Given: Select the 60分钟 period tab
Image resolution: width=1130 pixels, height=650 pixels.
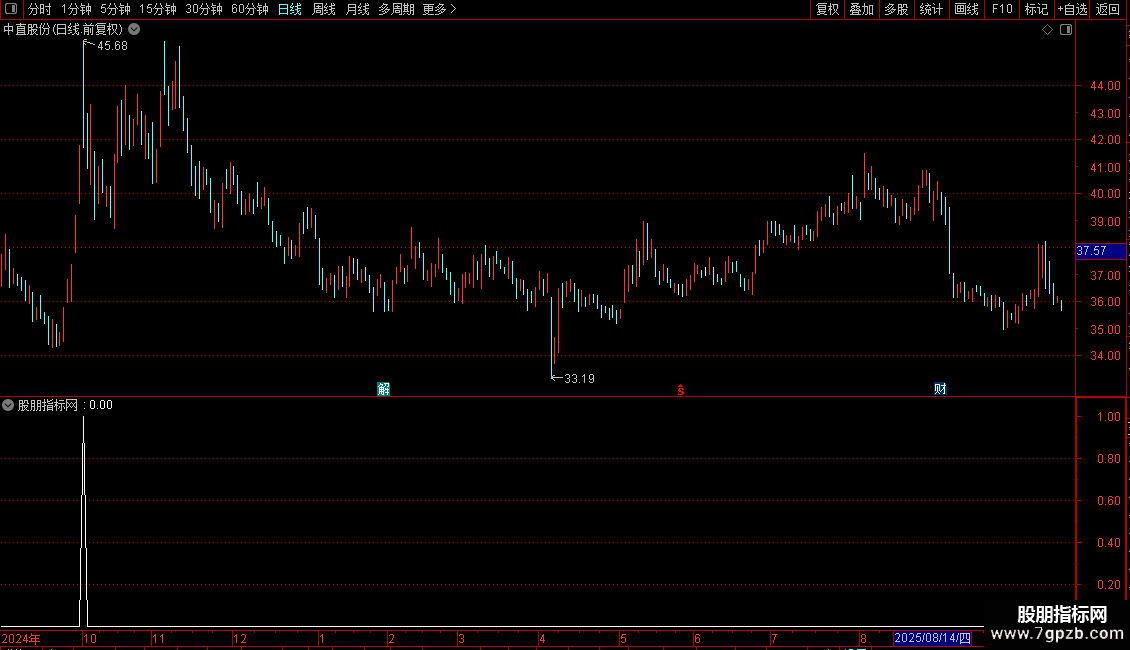Looking at the screenshot, I should tap(249, 9).
